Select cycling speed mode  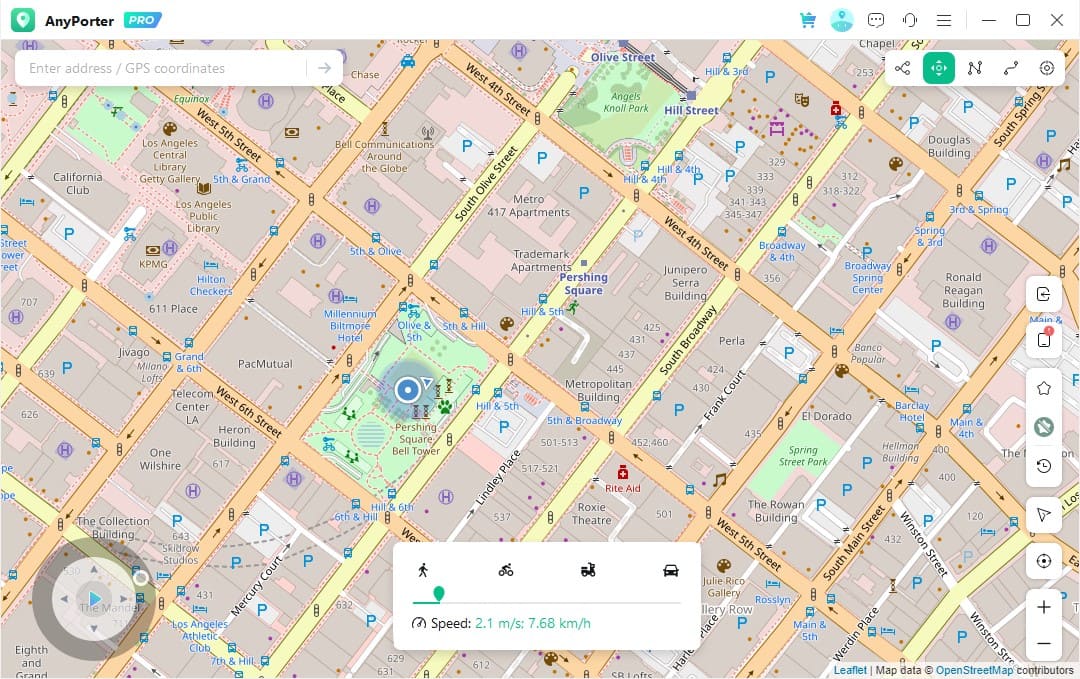click(506, 570)
